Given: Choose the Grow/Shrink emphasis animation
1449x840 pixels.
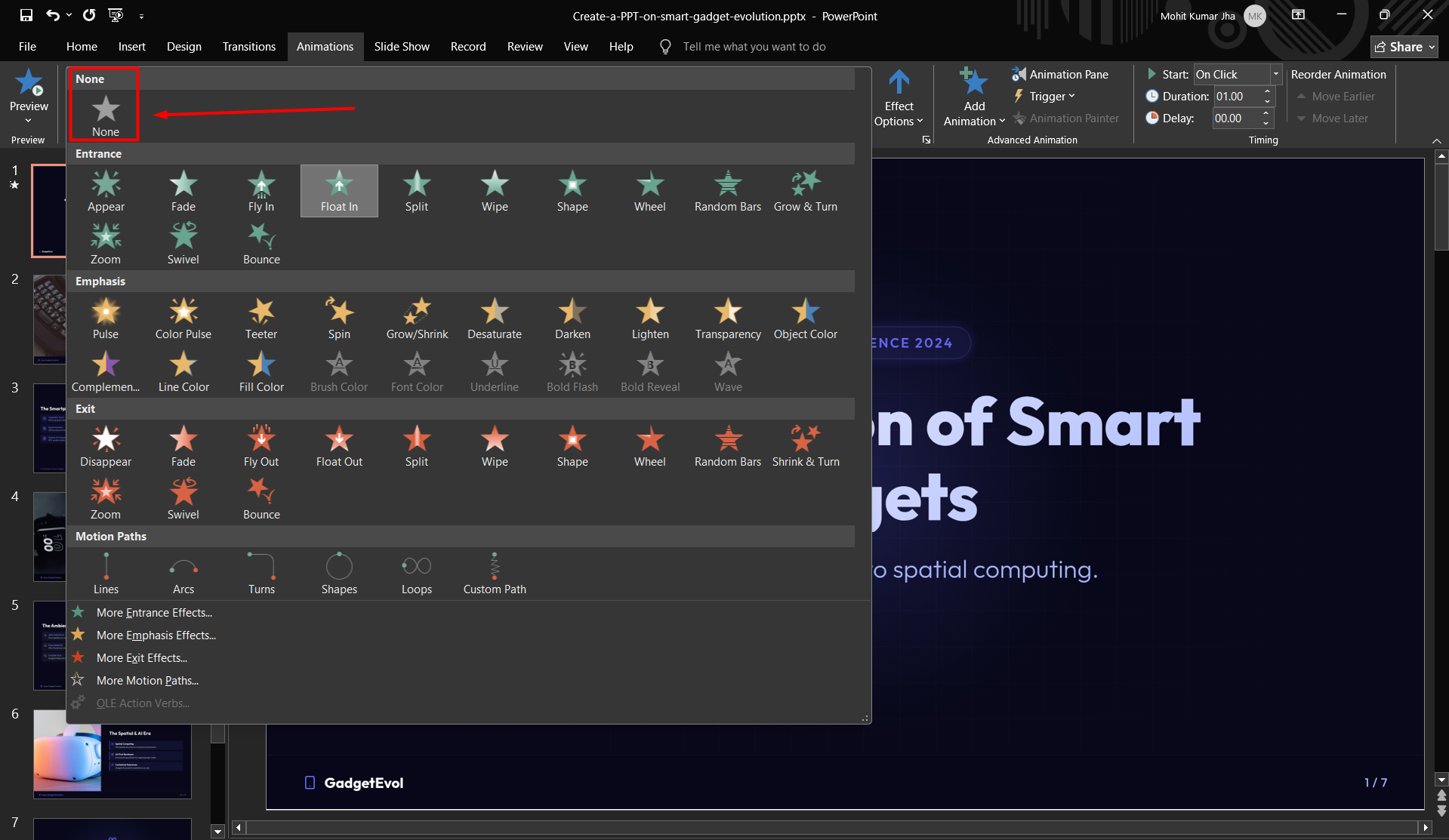Looking at the screenshot, I should click(x=417, y=318).
